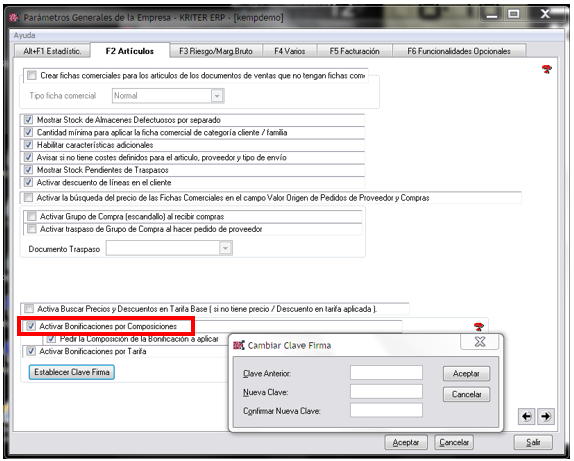The image size is (574, 461).
Task: Click the red help icon at top right
Action: [x=547, y=69]
